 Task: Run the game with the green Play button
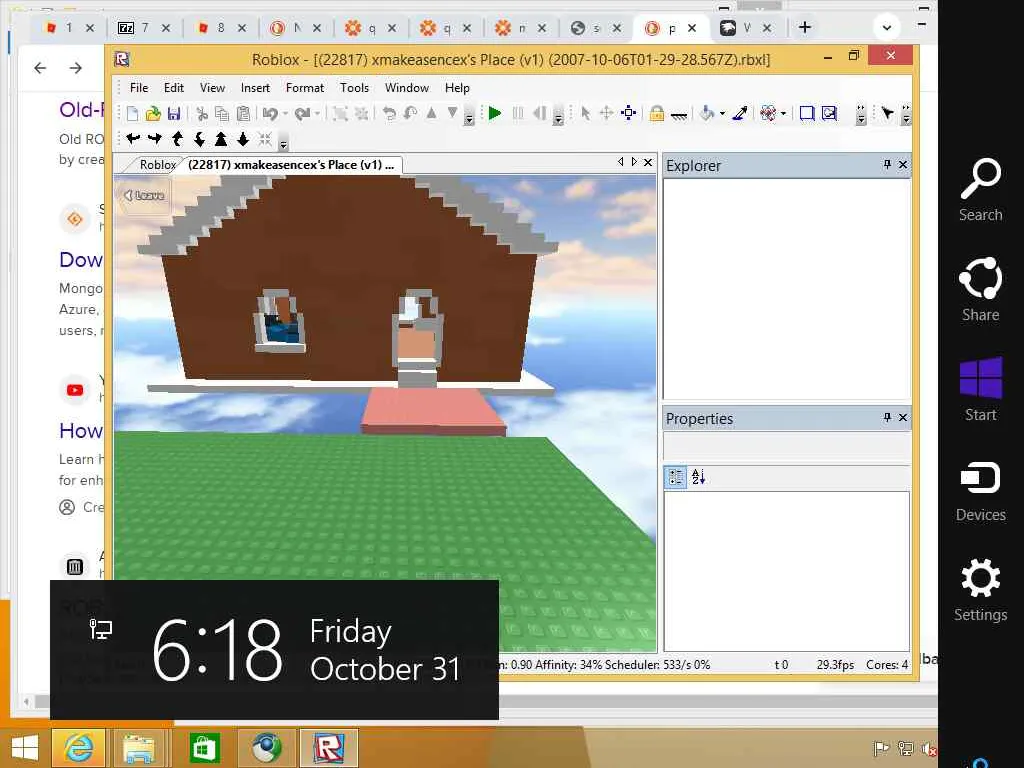click(494, 114)
